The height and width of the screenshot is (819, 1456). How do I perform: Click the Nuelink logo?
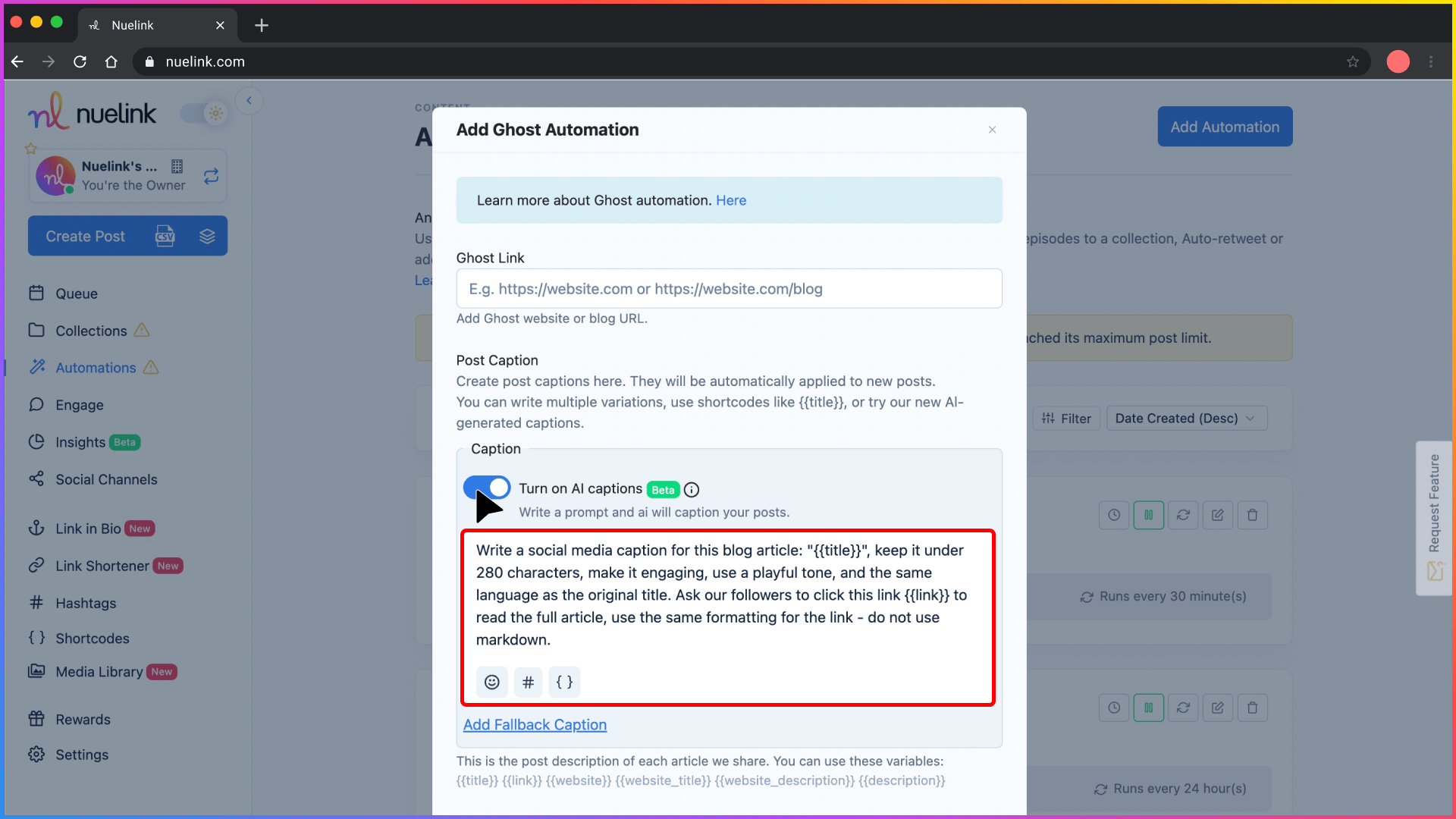click(92, 112)
